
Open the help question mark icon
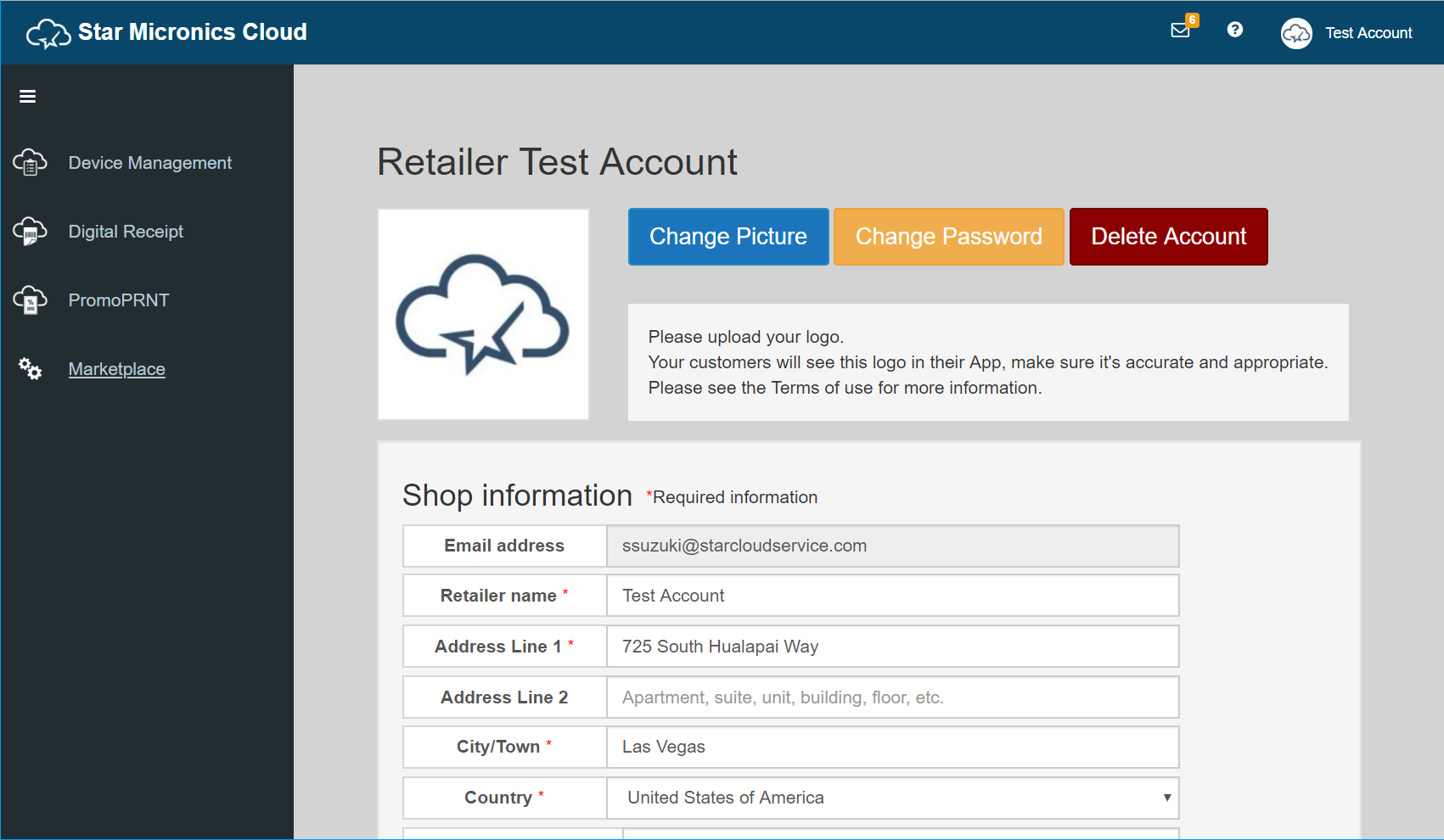coord(1235,30)
